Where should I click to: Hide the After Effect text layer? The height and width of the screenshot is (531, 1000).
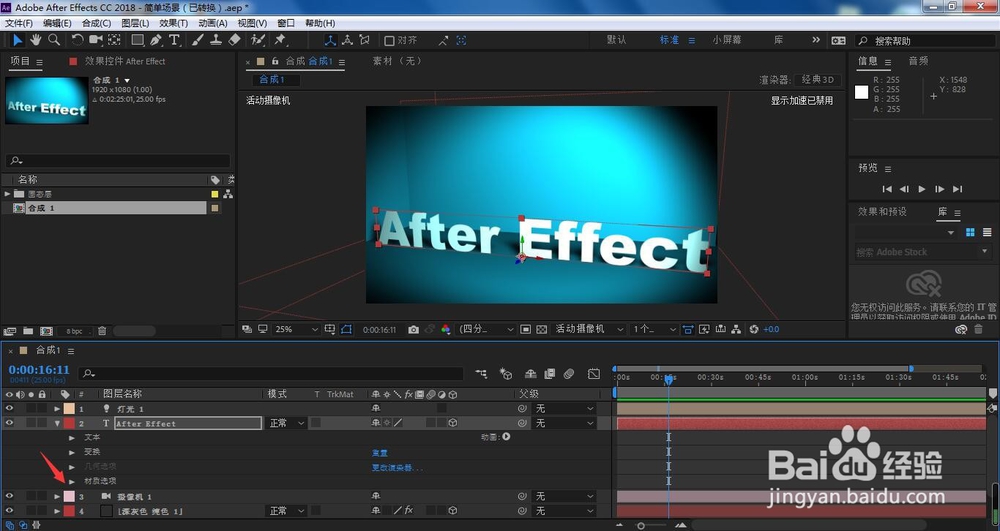(9, 423)
